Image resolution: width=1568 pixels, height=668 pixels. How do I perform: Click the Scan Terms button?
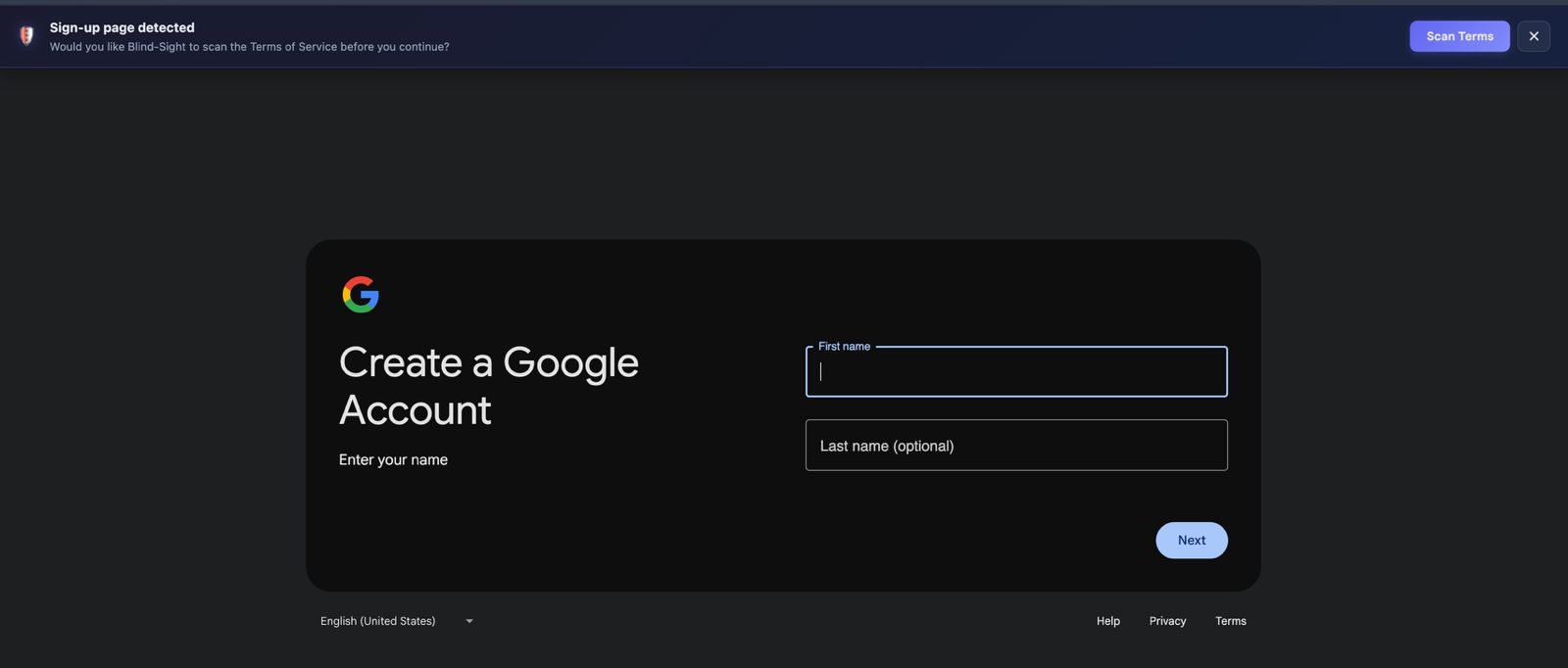(x=1459, y=36)
